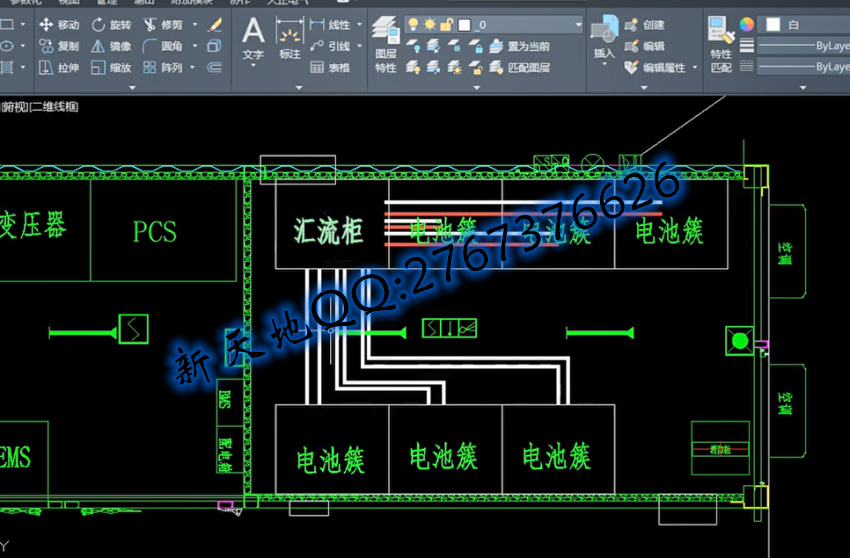Screen dimensions: 850x558
Task: Expand the Trim (修剪) dropdown arrow
Action: 192,25
